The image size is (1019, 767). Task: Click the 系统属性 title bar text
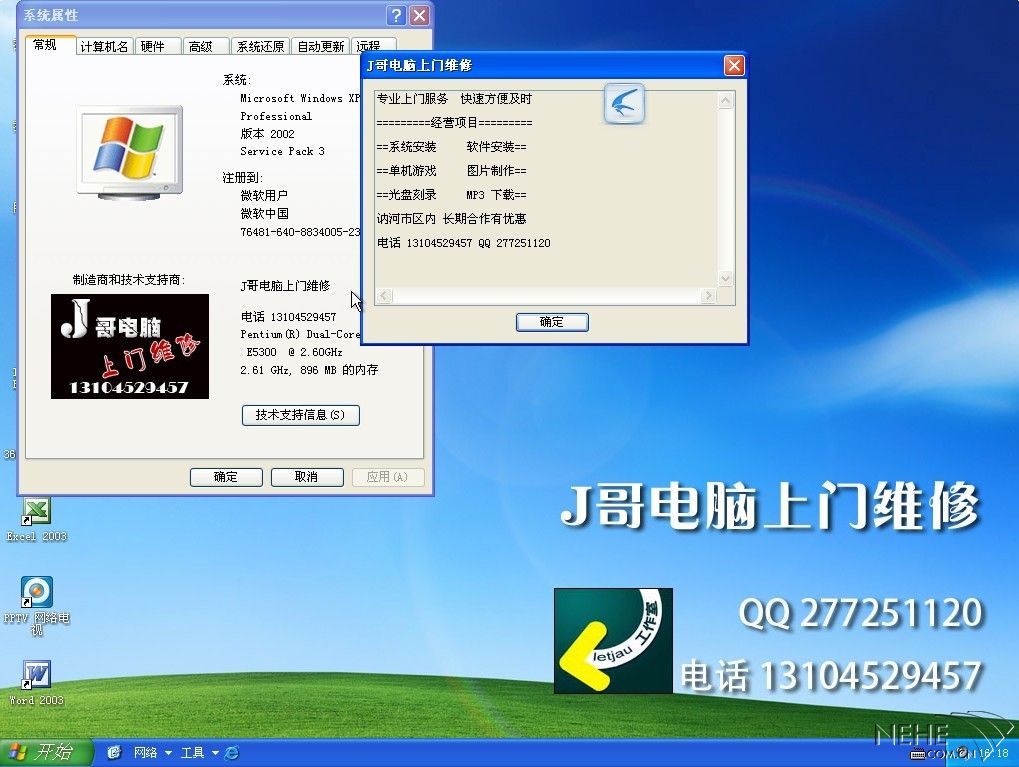[51, 15]
